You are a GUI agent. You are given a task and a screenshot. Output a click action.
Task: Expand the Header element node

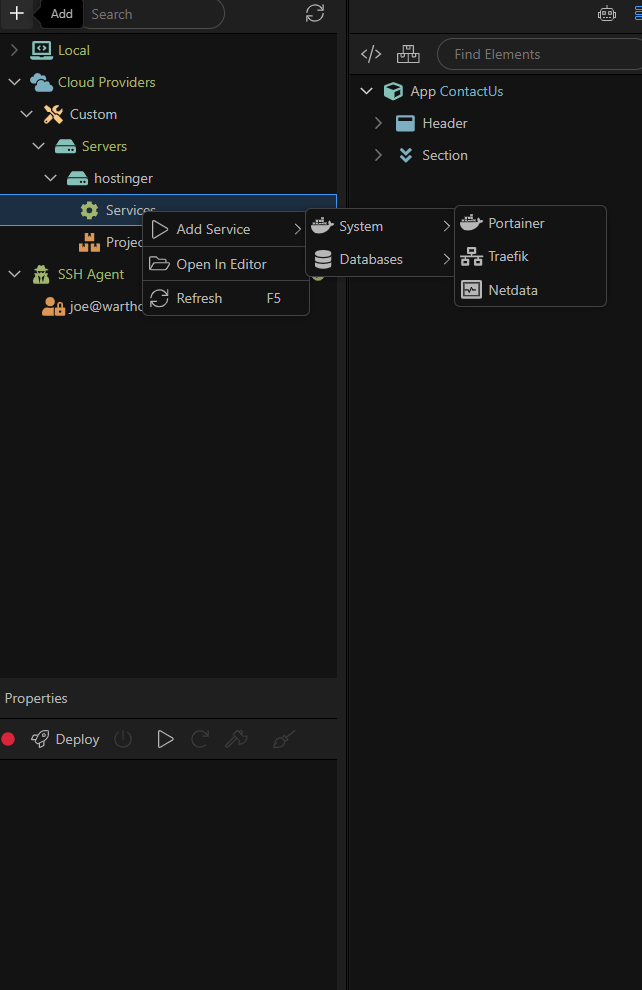[378, 123]
